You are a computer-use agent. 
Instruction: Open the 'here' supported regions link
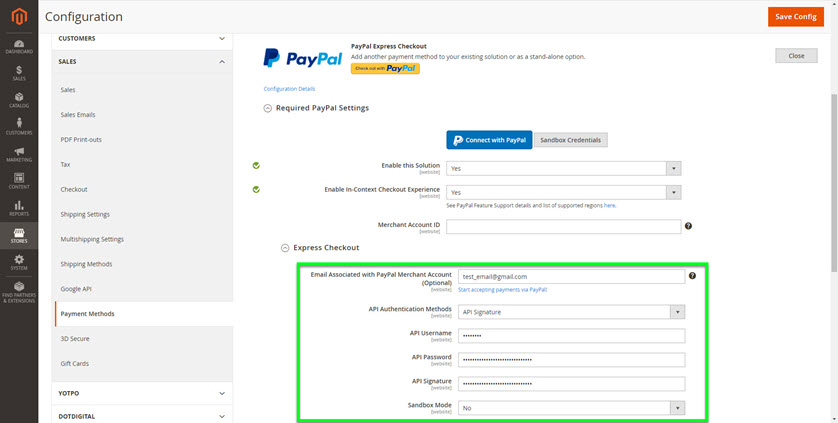610,205
